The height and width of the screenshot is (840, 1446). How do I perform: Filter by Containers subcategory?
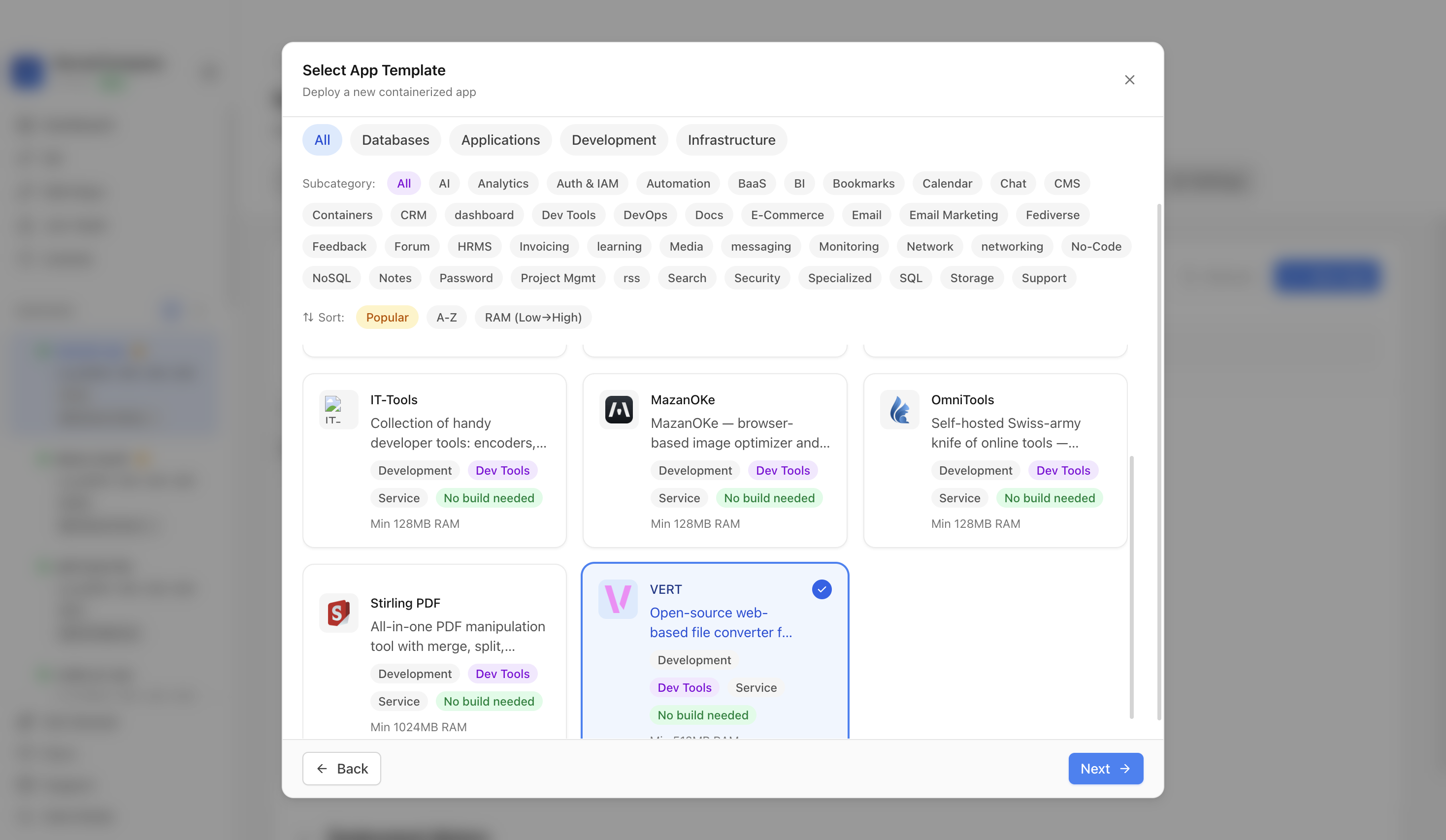tap(342, 215)
